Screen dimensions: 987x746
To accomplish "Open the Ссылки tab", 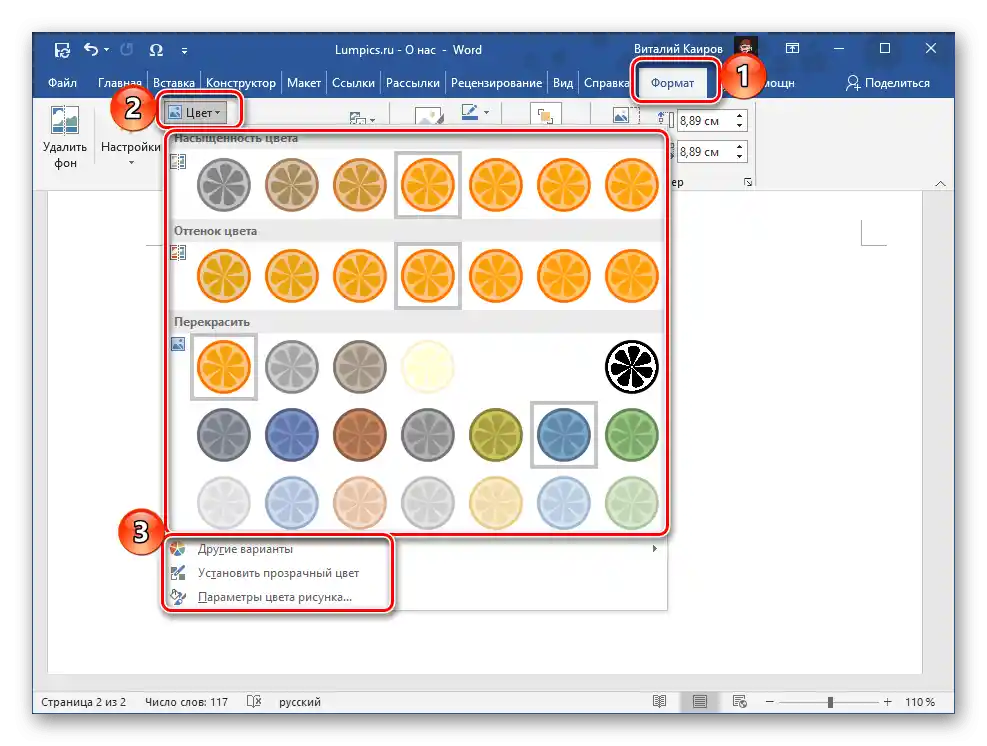I will pos(353,83).
